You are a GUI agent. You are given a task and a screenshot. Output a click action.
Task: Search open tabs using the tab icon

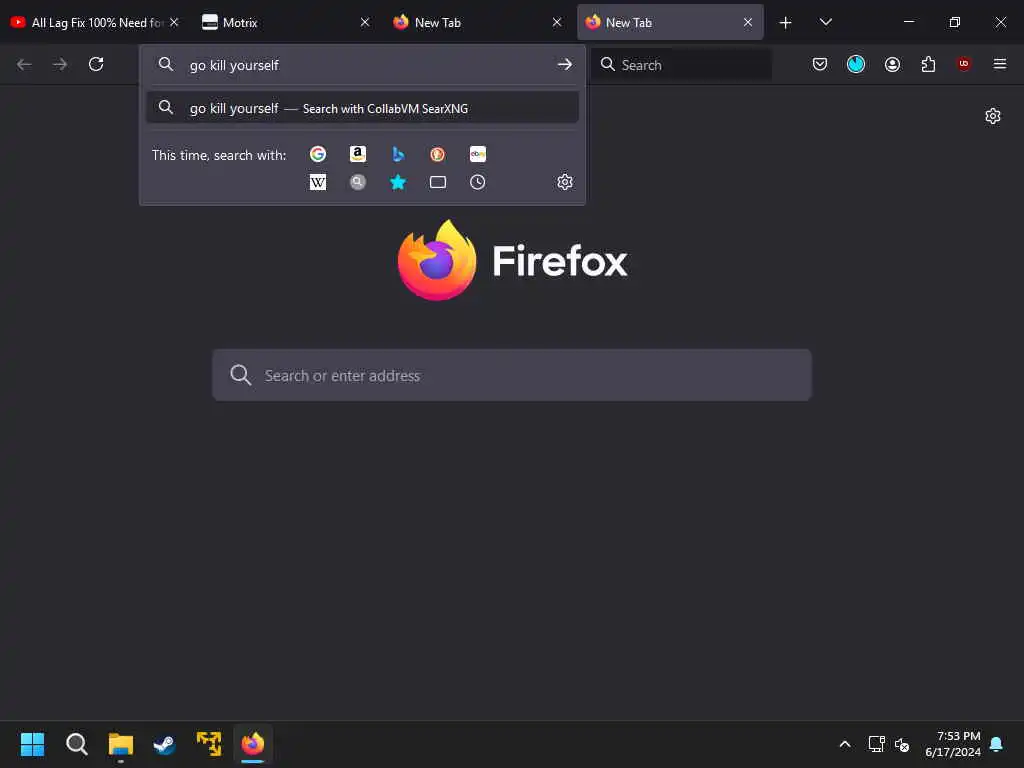click(438, 182)
